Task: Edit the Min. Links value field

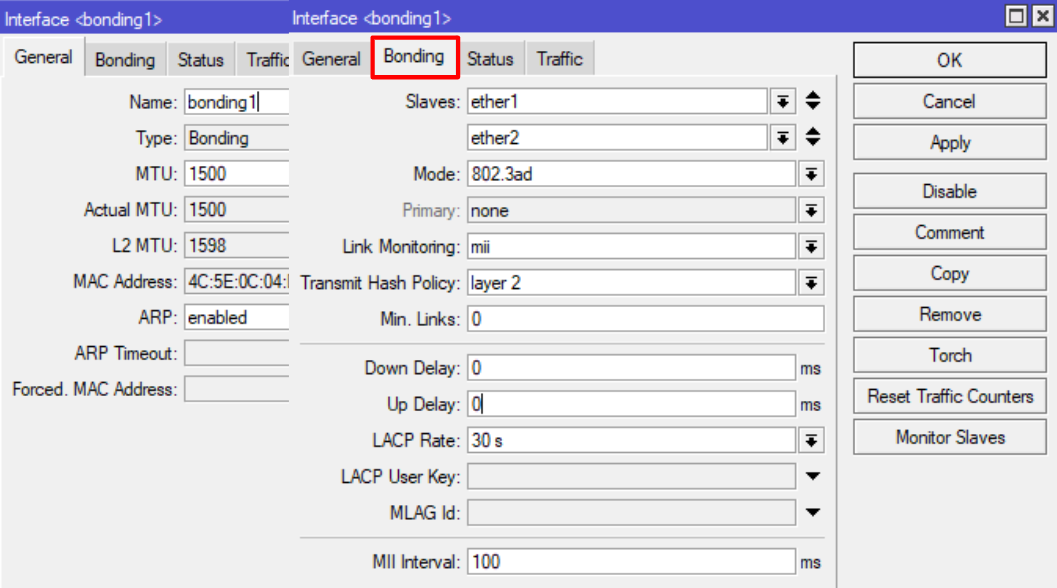Action: point(645,319)
